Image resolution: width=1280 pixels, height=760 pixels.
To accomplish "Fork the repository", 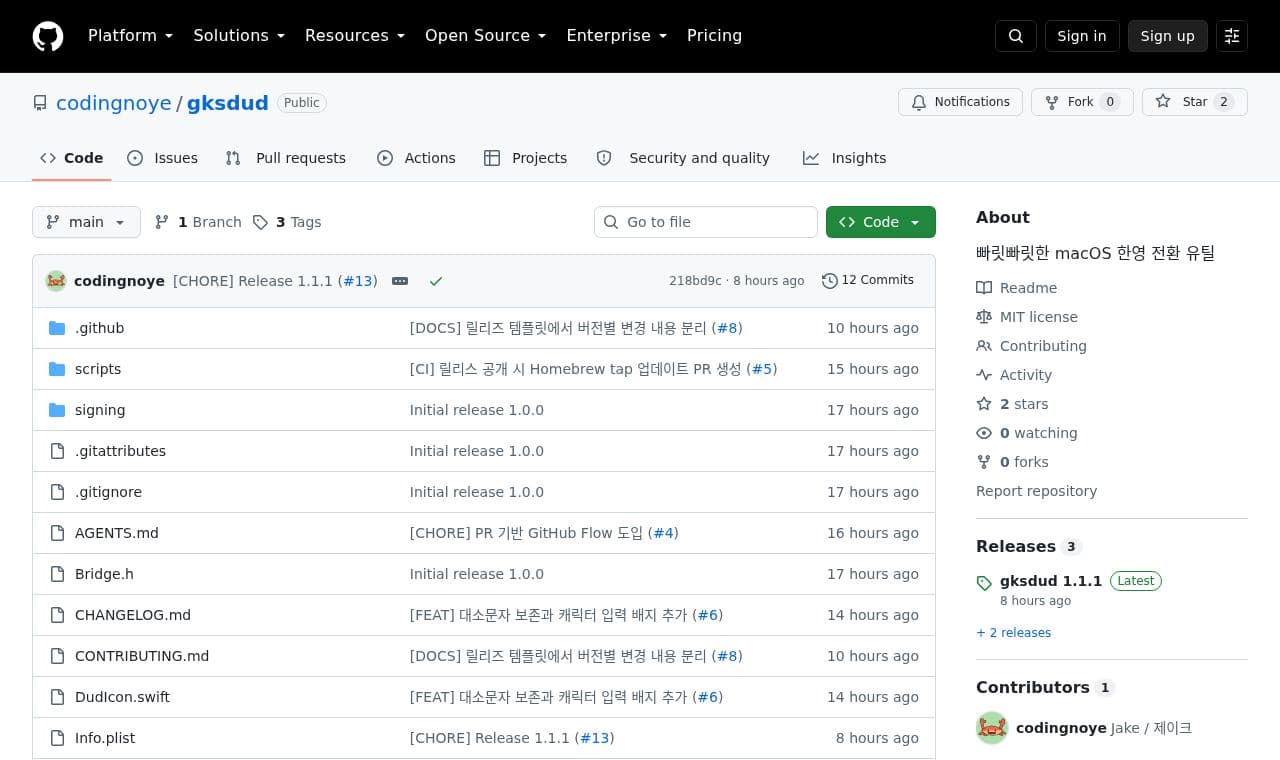I will click(1082, 102).
